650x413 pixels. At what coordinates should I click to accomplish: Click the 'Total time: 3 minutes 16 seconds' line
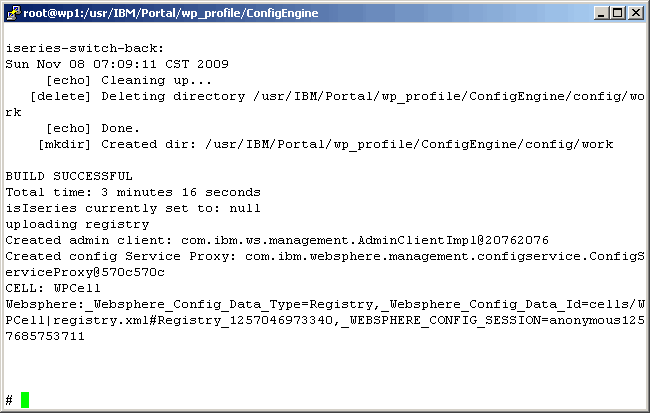(133, 192)
